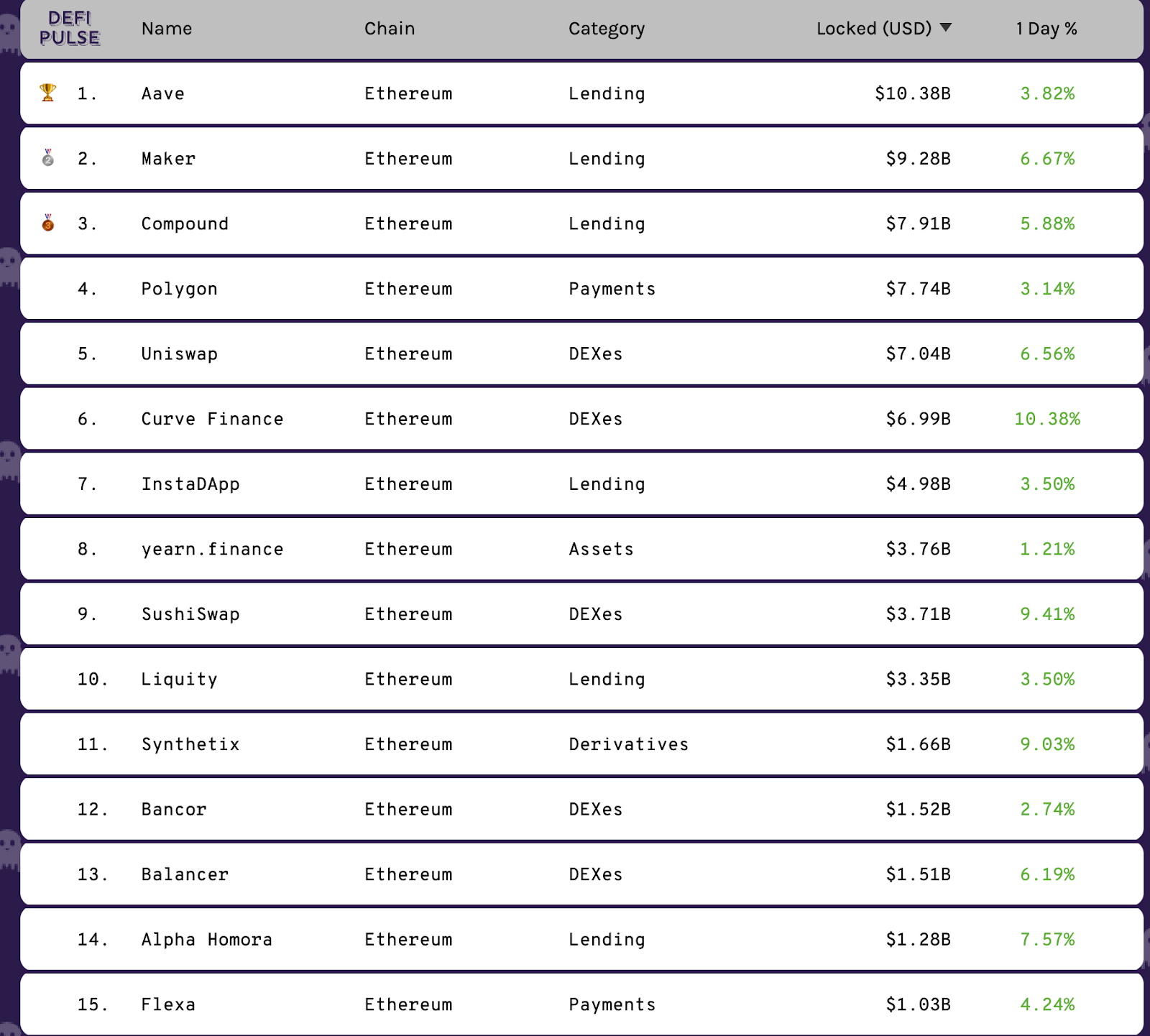Click the bronze medal icon beside Compound
This screenshot has width=1150, height=1036.
pos(48,223)
